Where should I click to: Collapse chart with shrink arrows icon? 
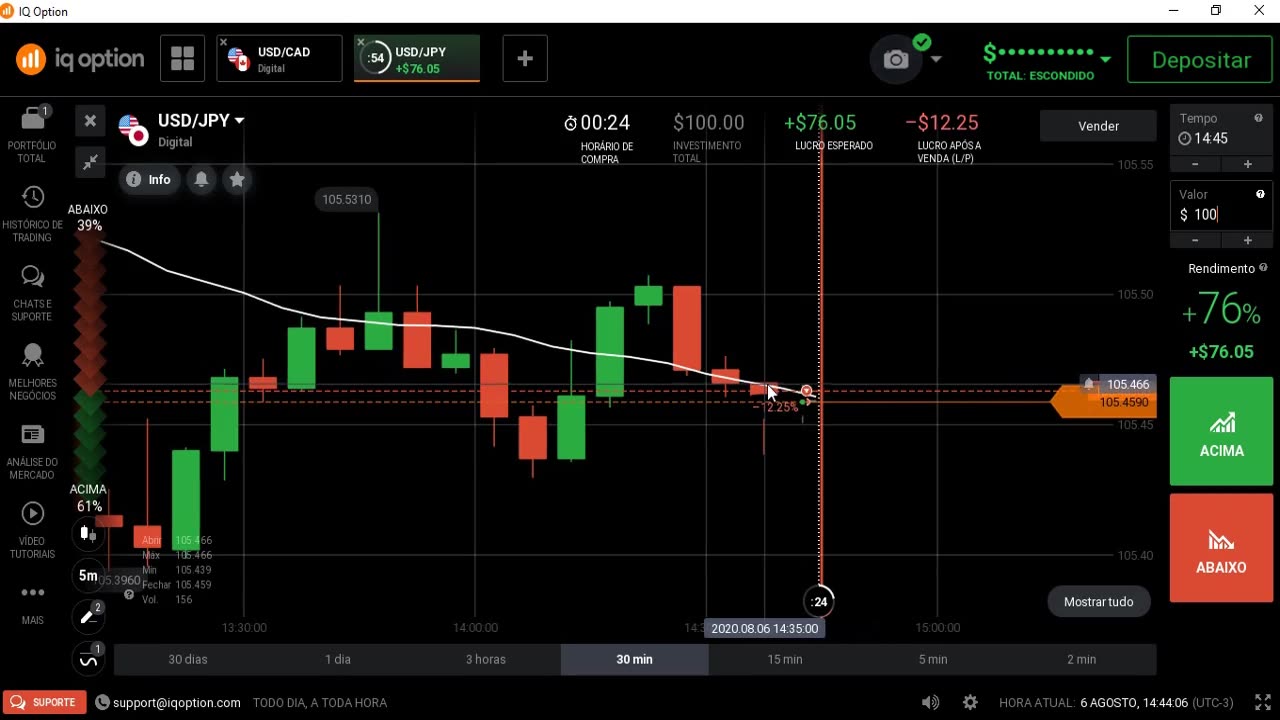[90, 162]
